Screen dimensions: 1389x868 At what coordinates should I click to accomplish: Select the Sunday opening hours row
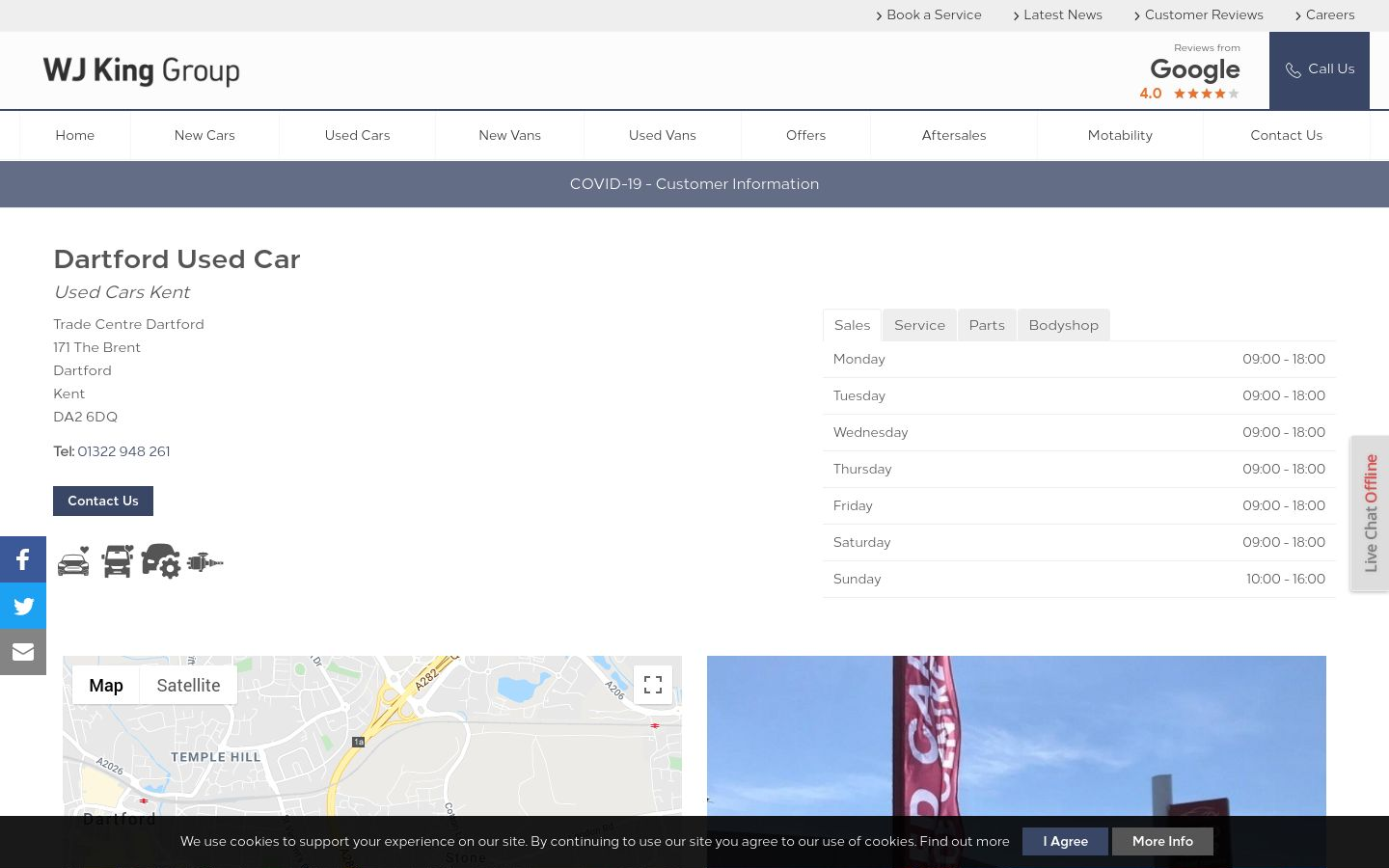[x=1079, y=579]
